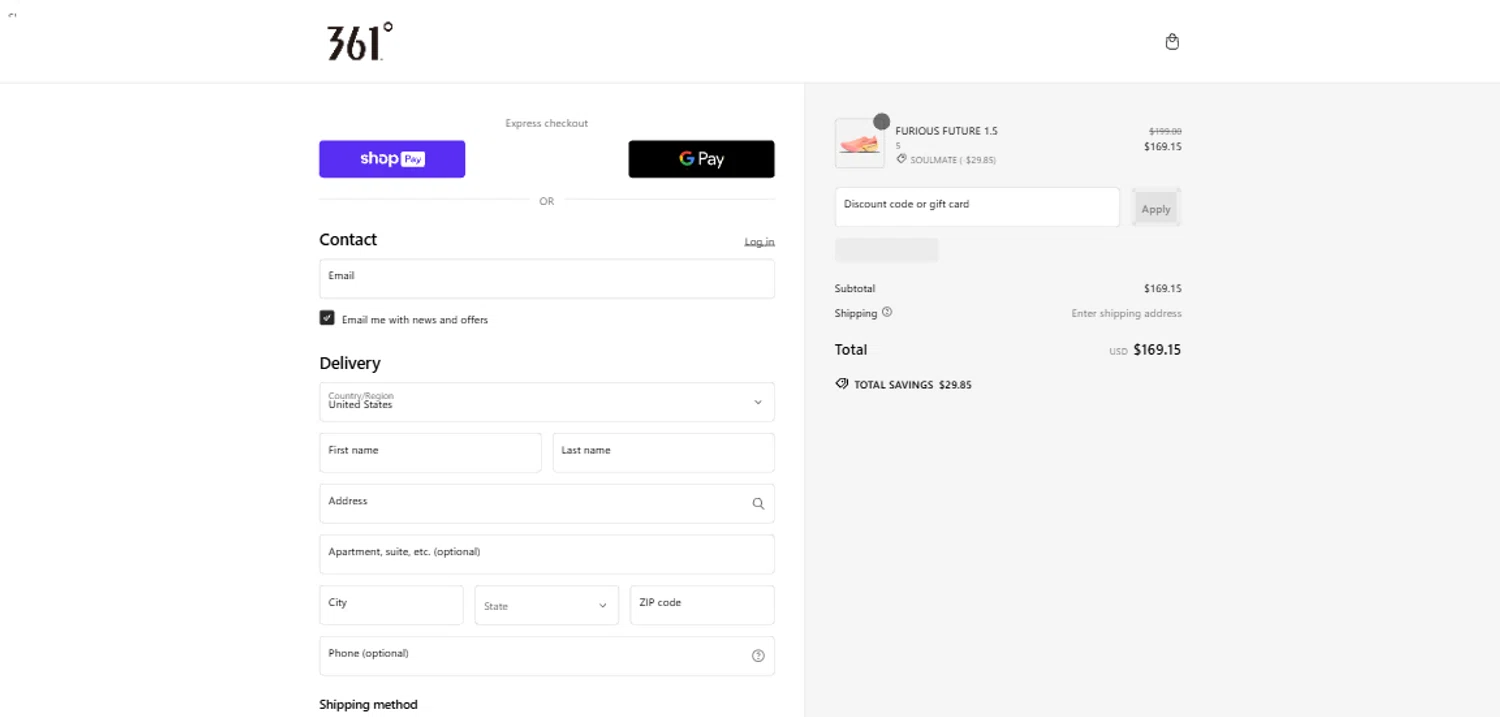The height and width of the screenshot is (717, 1500).
Task: Uncheck Email me with news and offers
Action: (327, 318)
